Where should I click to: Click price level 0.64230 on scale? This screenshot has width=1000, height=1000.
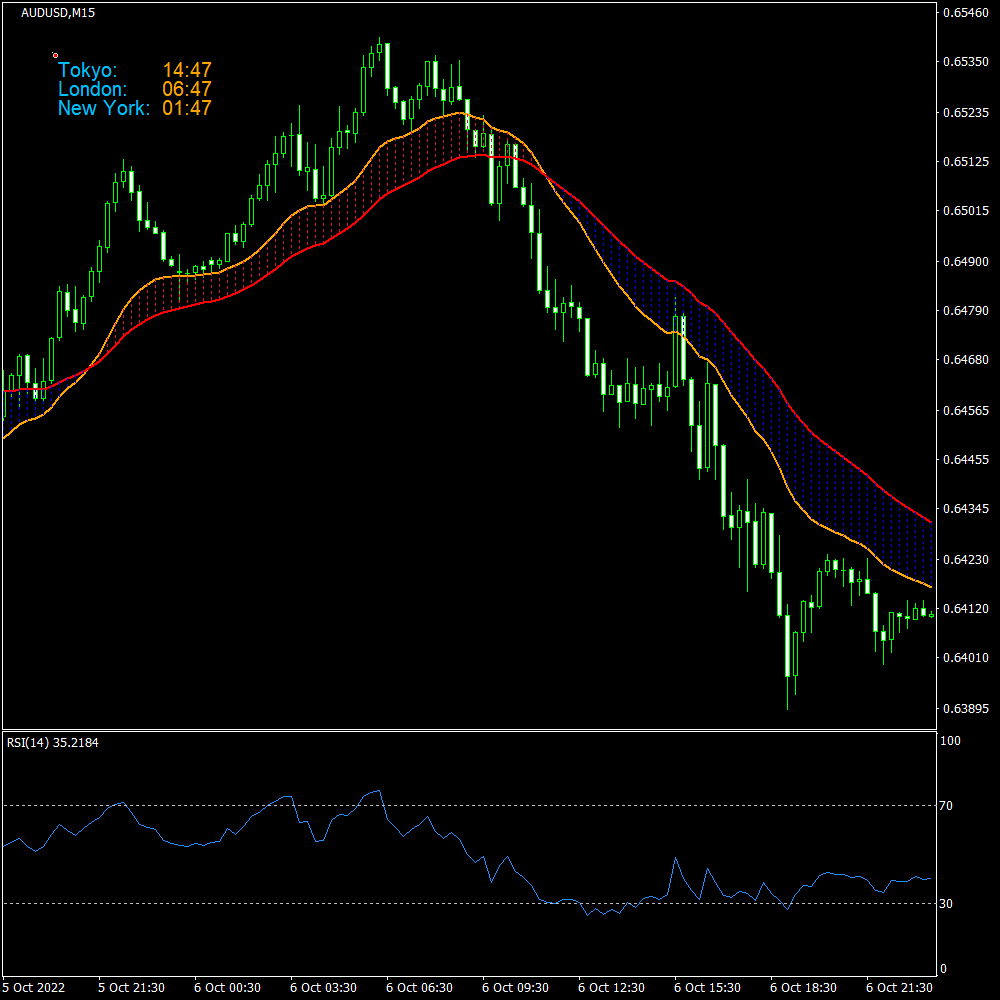pos(966,560)
